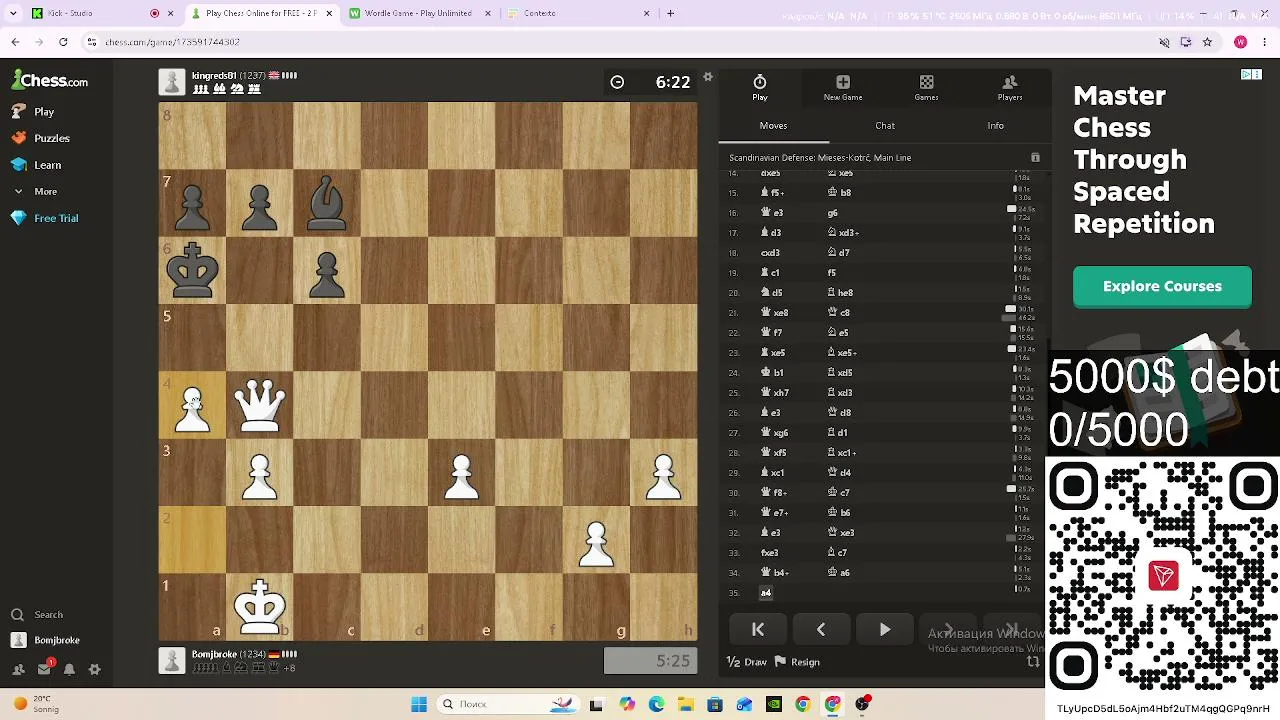The image size is (1280, 720).
Task: Click the board settings gear near the top clock
Action: [708, 77]
